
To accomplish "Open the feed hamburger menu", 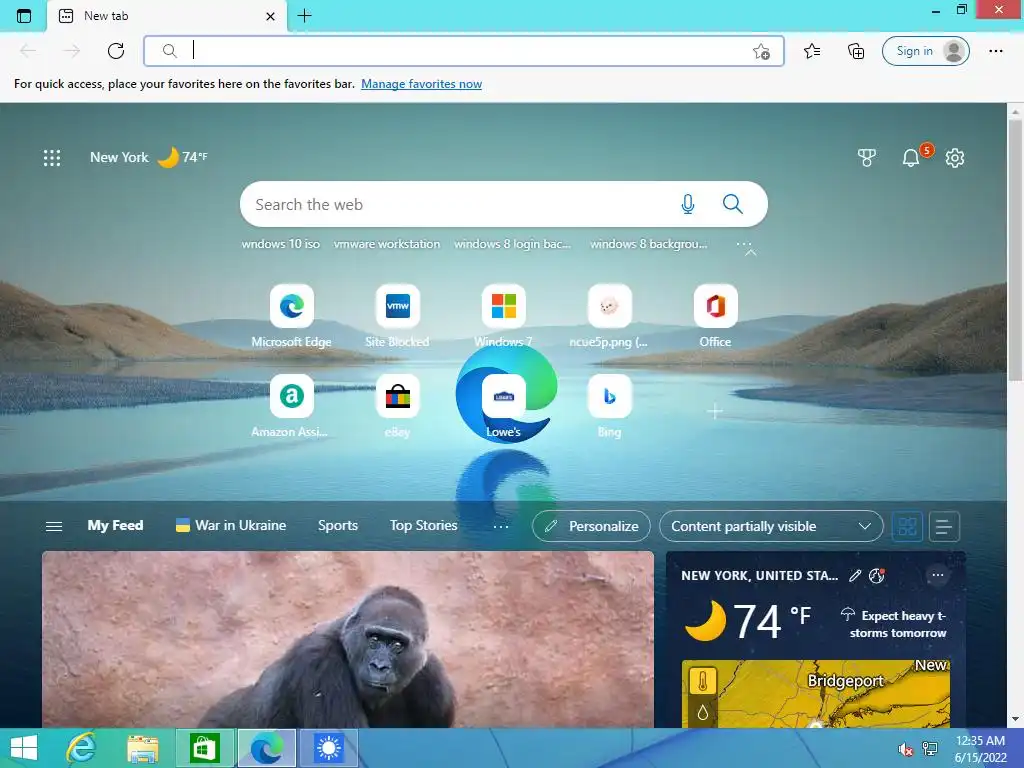I will 54,526.
